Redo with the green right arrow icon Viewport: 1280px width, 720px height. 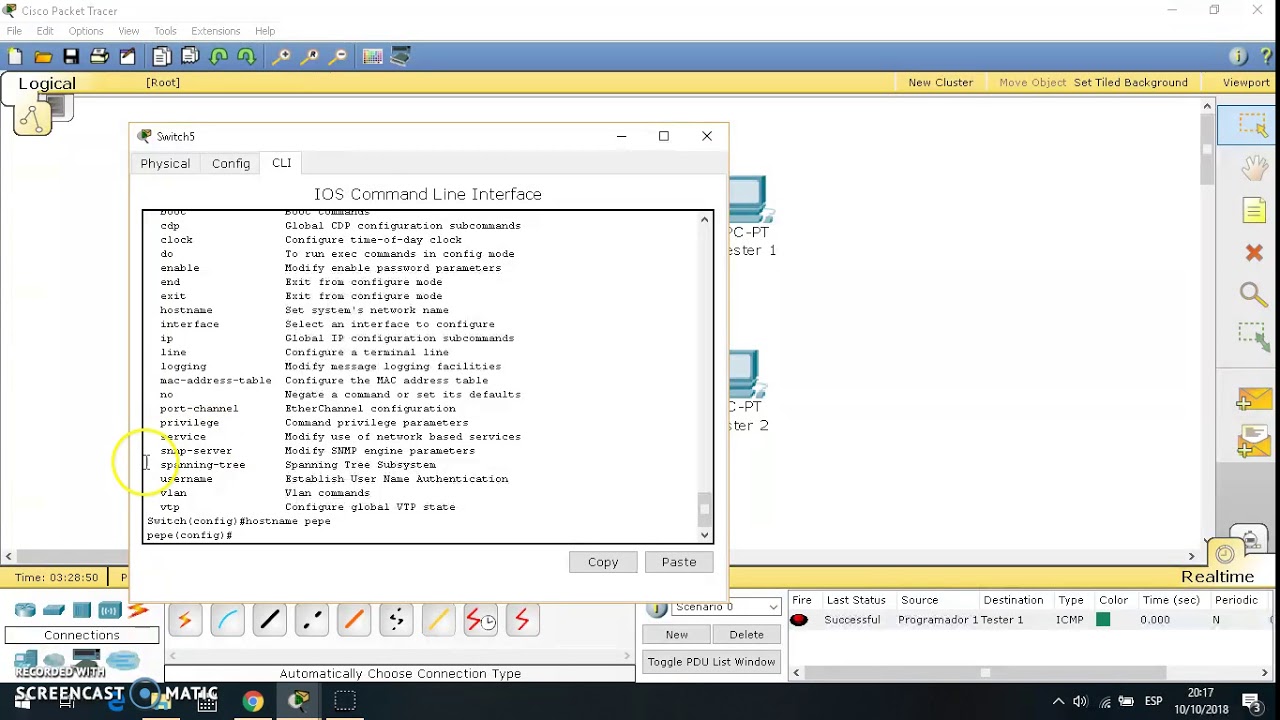tap(246, 57)
